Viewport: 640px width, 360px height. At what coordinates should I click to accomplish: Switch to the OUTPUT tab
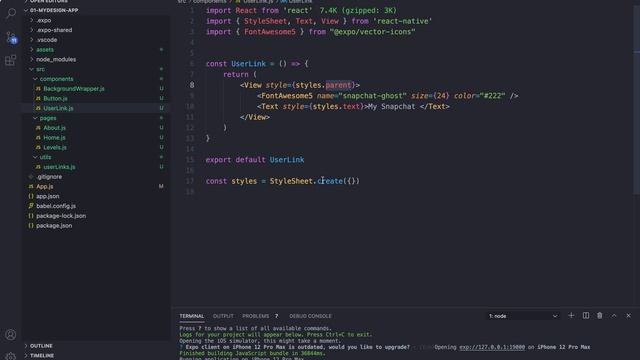point(223,316)
